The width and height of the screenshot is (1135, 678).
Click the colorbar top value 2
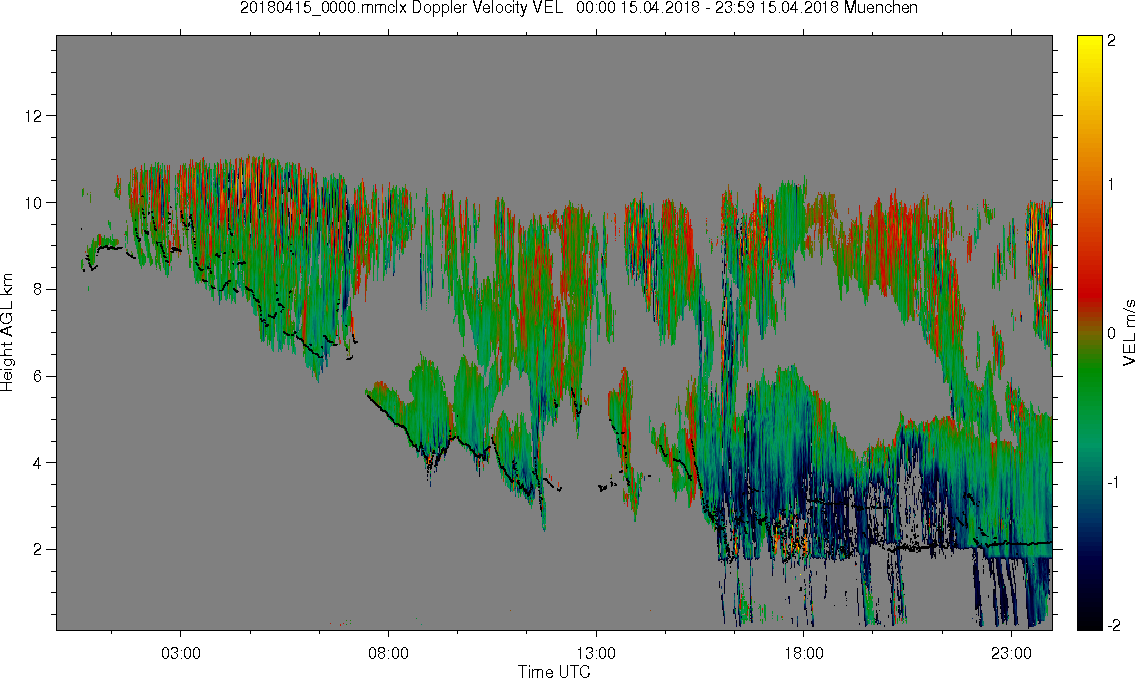(1111, 41)
